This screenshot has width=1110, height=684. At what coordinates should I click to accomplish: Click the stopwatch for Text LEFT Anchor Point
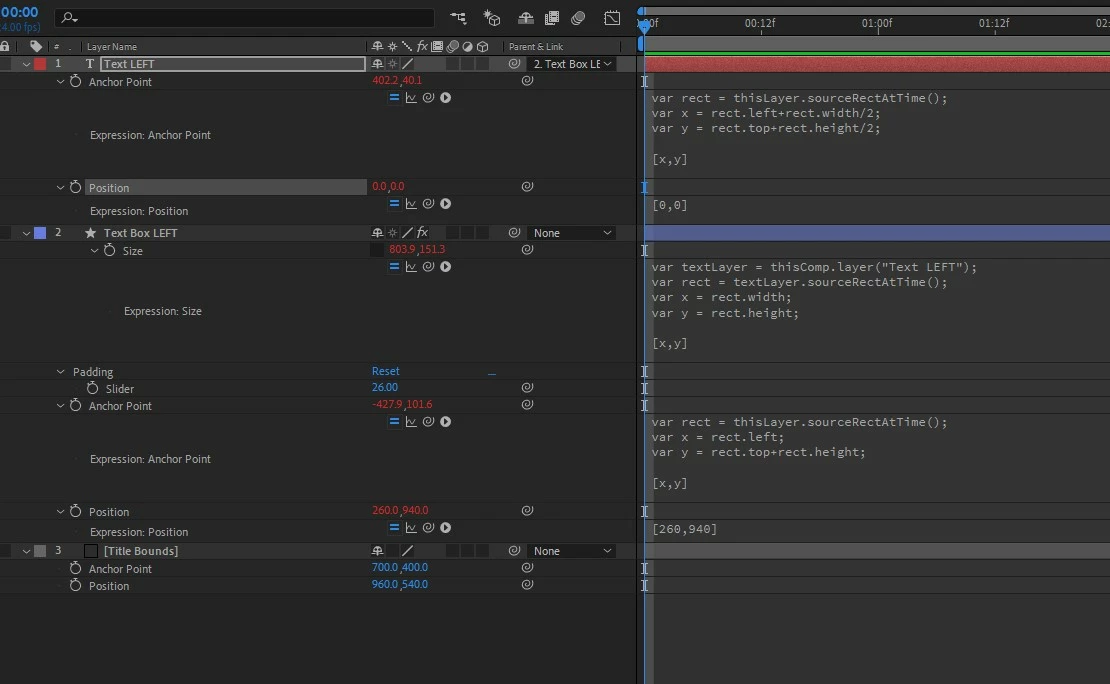[x=76, y=81]
